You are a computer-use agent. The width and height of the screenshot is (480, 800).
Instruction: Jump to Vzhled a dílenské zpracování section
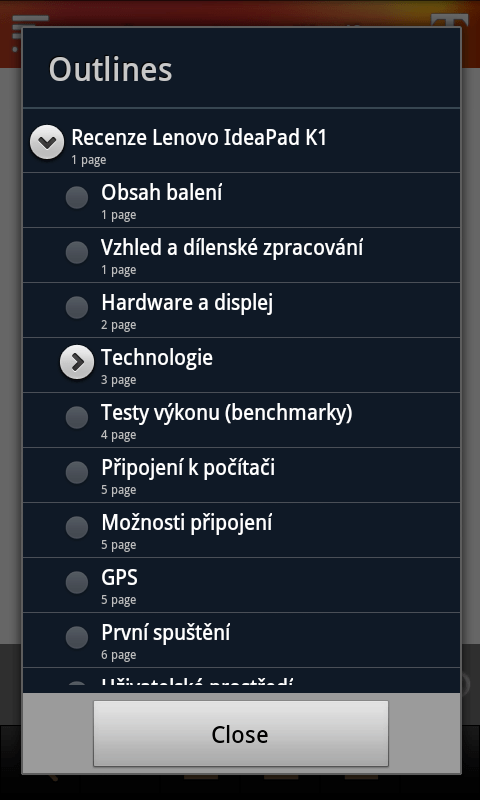[x=241, y=255]
